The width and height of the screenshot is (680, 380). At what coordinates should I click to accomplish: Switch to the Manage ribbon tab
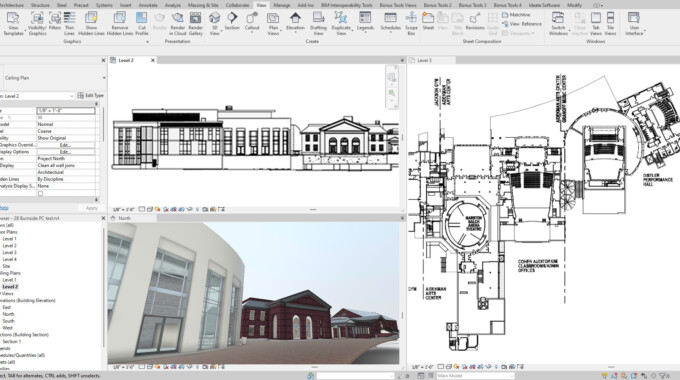(281, 5)
